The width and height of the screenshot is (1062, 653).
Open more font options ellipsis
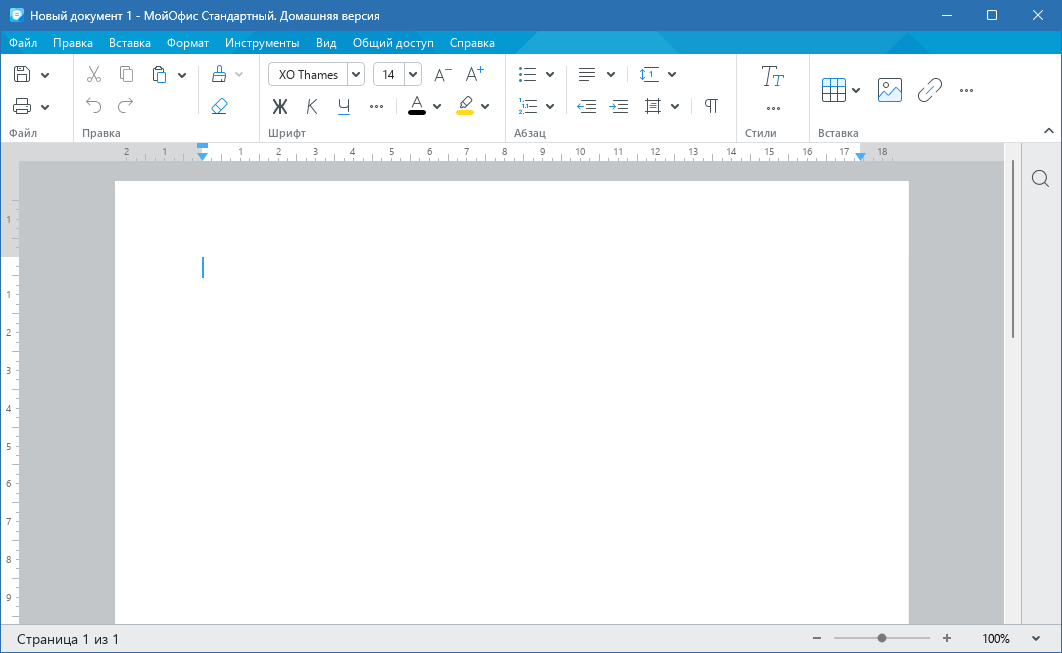click(x=377, y=106)
